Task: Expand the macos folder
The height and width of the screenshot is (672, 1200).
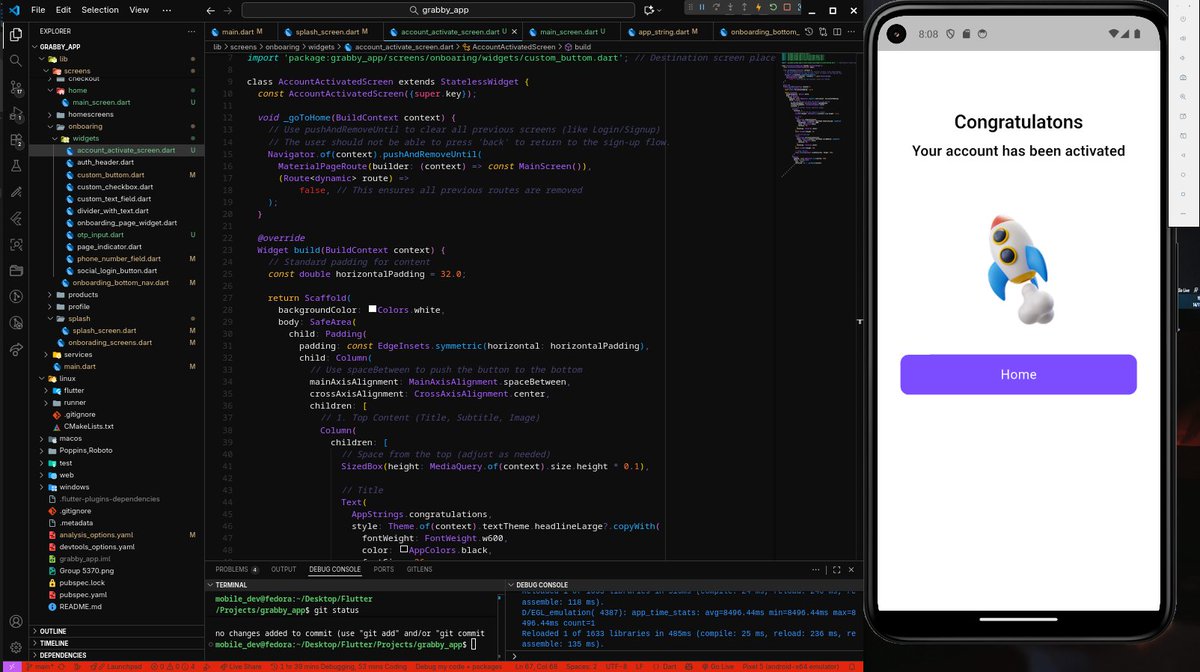Action: tap(70, 438)
